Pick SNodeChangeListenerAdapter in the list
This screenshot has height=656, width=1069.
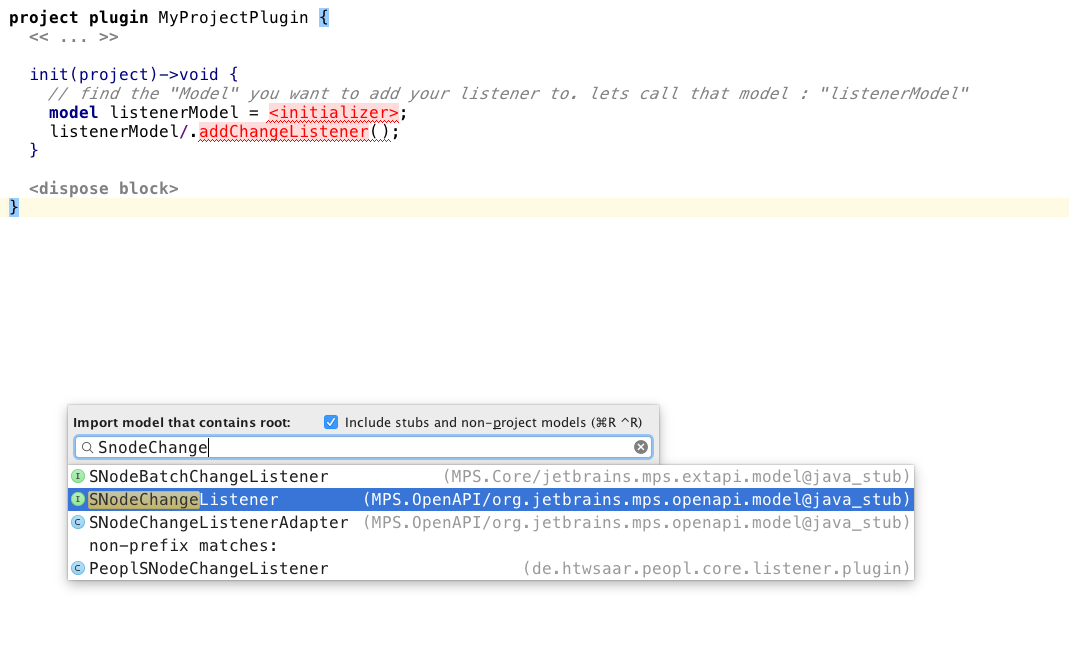(218, 522)
